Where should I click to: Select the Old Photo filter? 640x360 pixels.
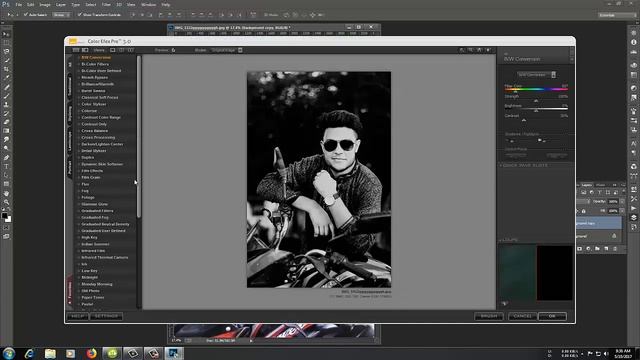tap(90, 291)
